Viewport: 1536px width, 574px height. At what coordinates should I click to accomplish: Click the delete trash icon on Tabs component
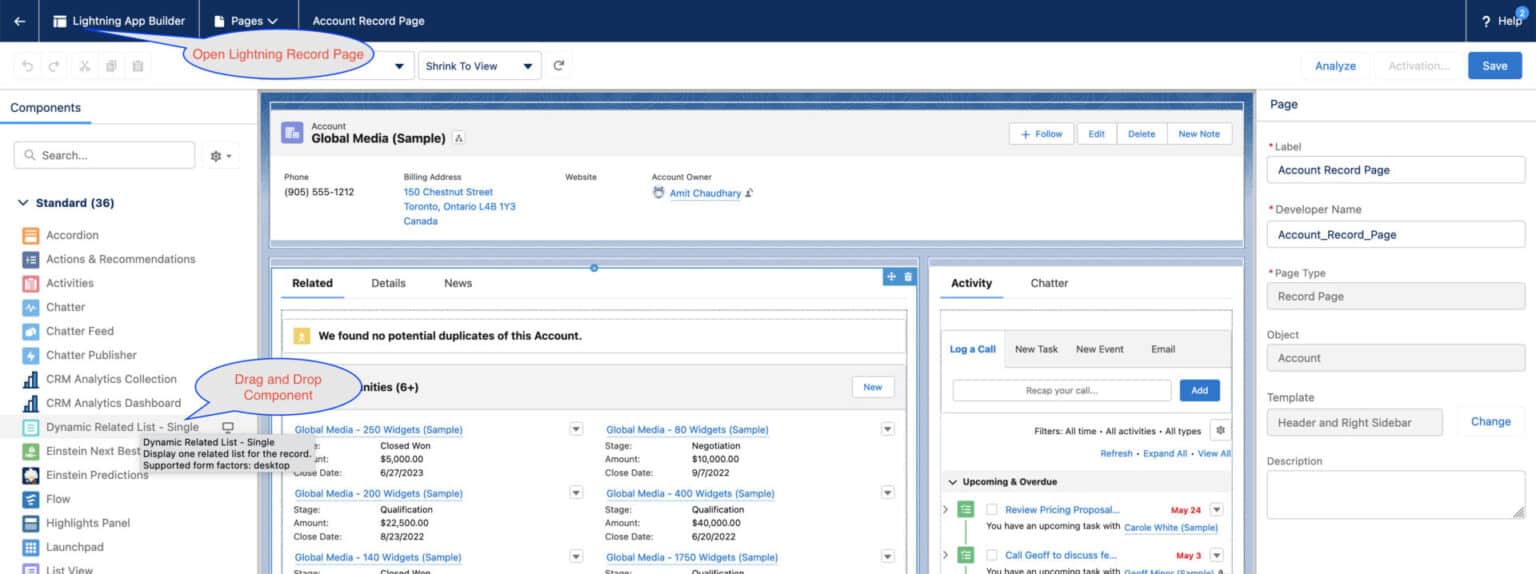coord(908,277)
